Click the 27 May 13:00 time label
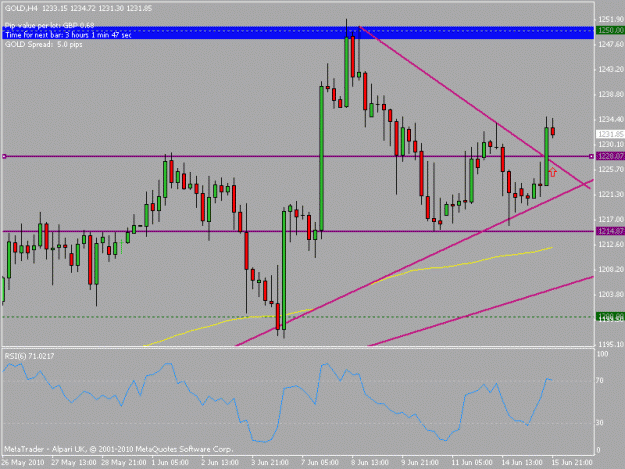Screen dimensions: 625x469 point(74,463)
